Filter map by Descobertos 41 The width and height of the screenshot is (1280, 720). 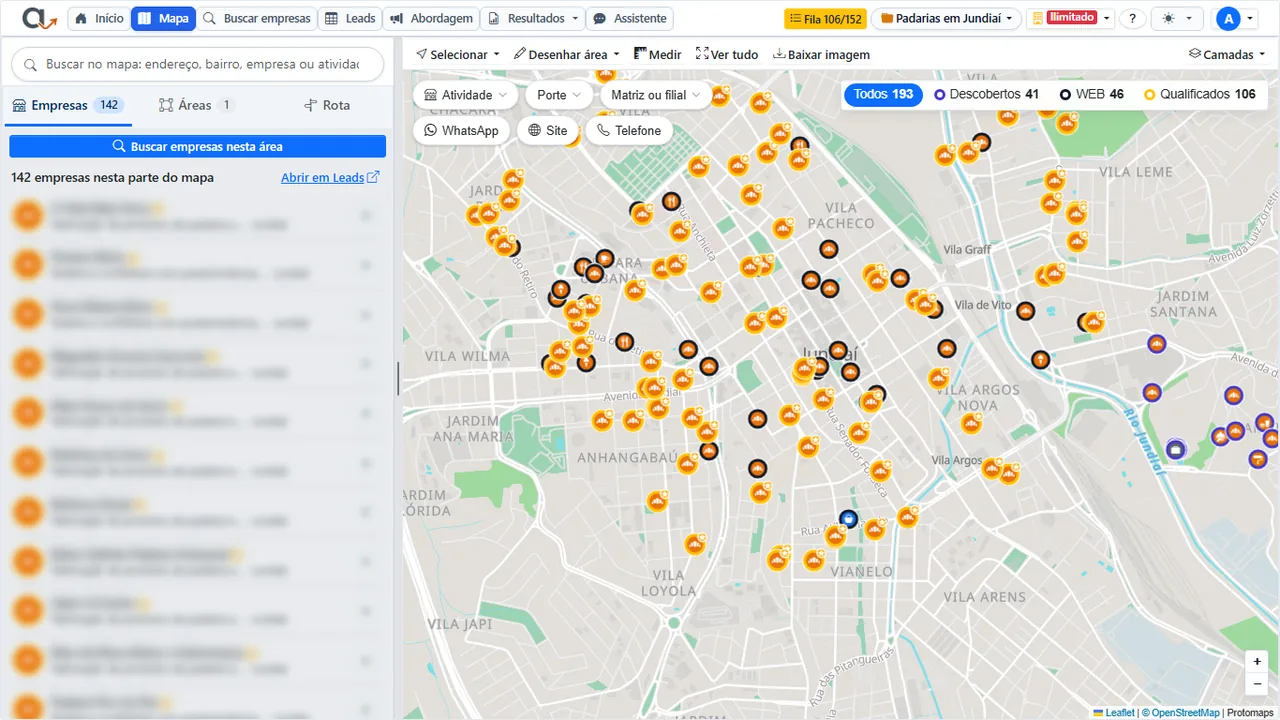986,94
